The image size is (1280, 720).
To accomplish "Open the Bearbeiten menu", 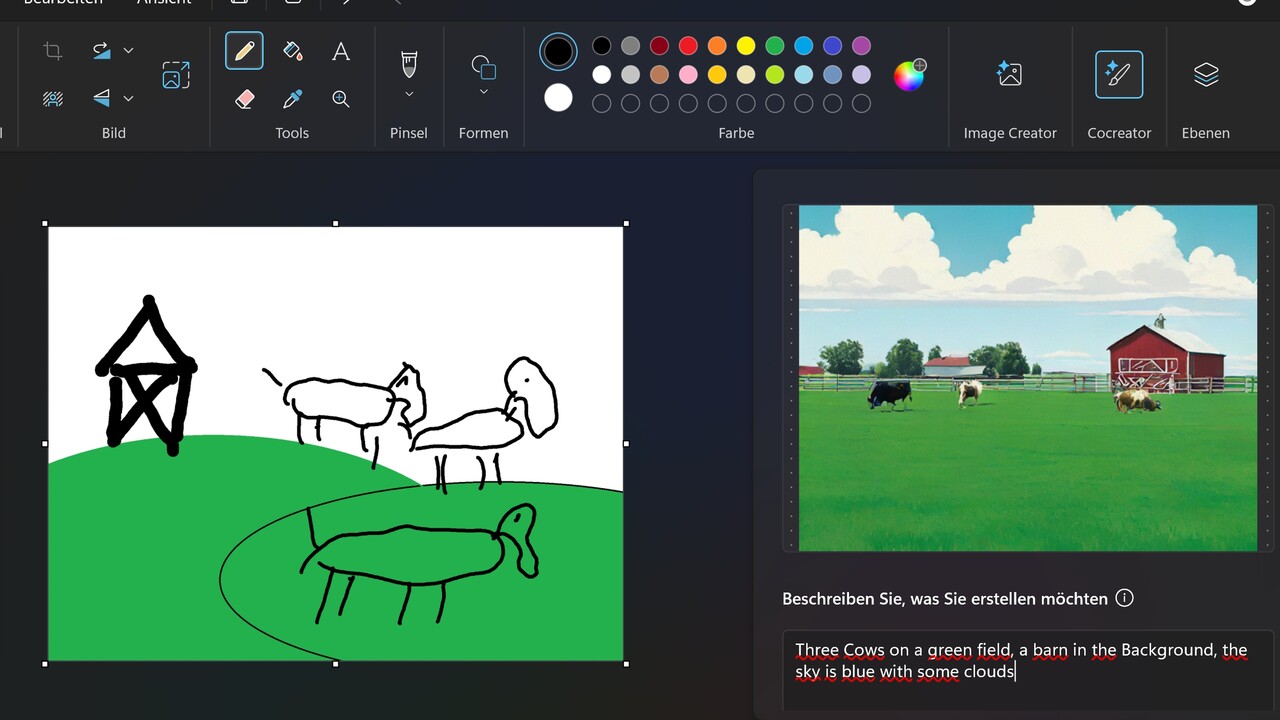I will 62,3.
